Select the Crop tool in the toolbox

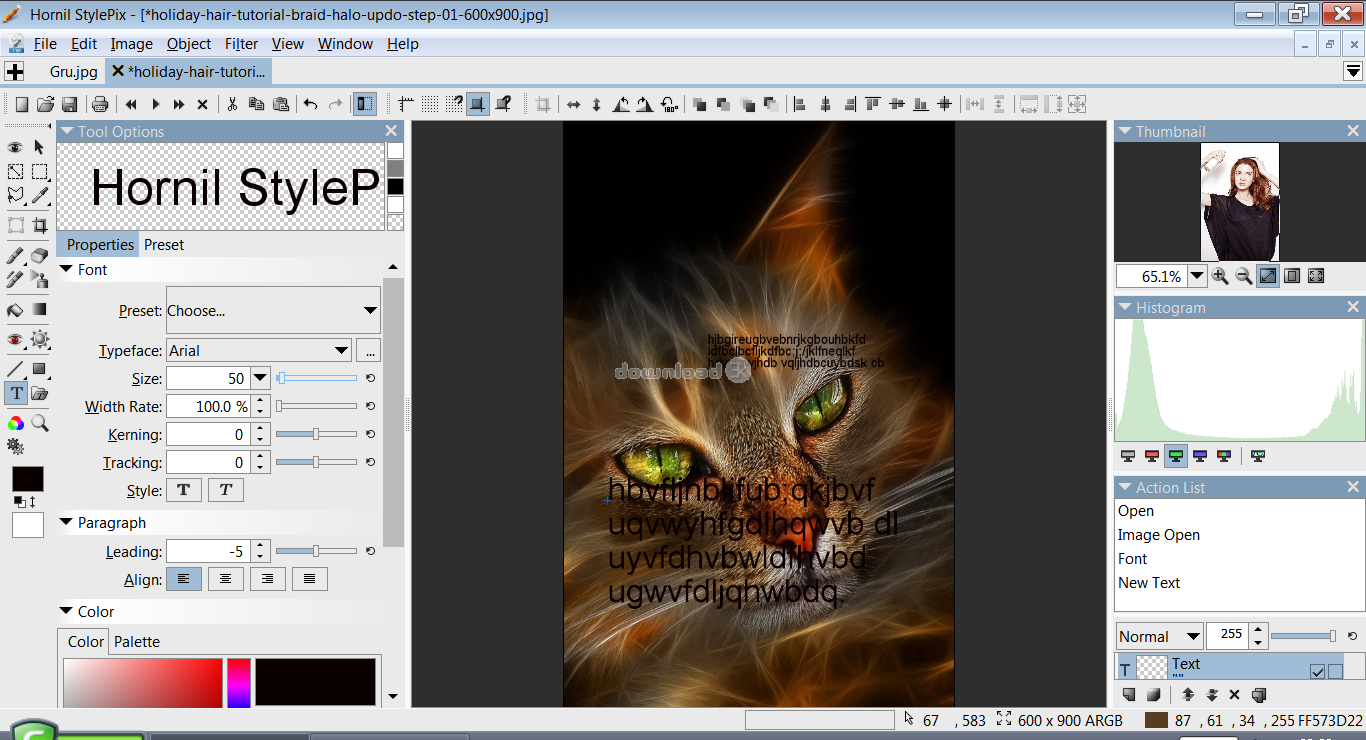(x=40, y=225)
